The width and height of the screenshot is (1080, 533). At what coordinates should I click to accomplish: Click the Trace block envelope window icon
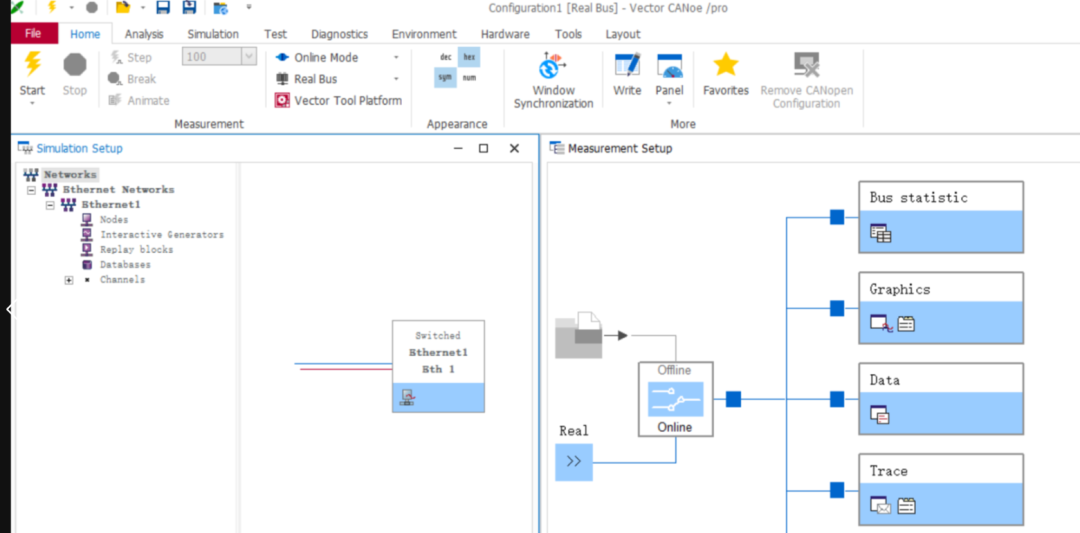click(881, 506)
